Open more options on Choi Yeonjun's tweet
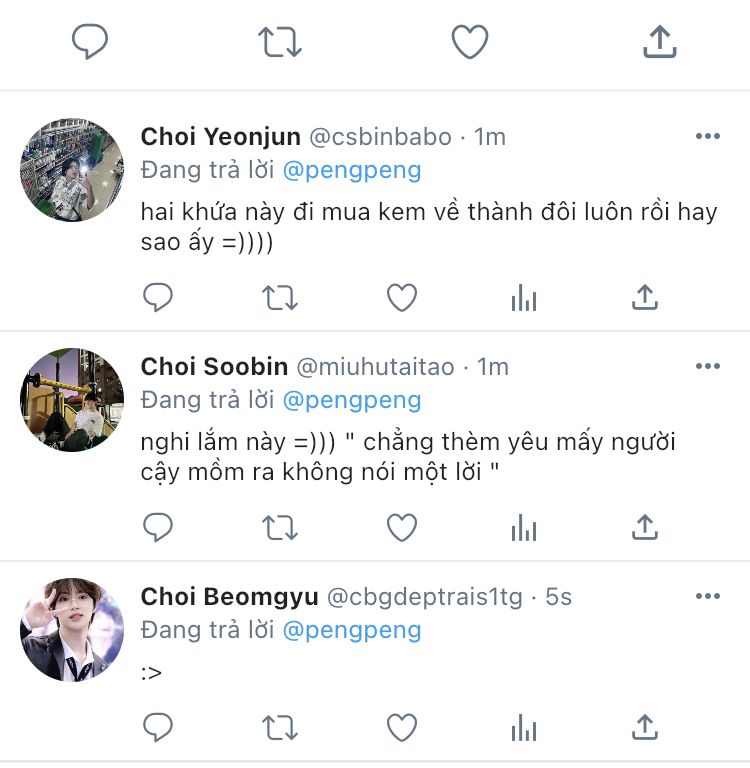750x768 pixels. click(x=707, y=137)
